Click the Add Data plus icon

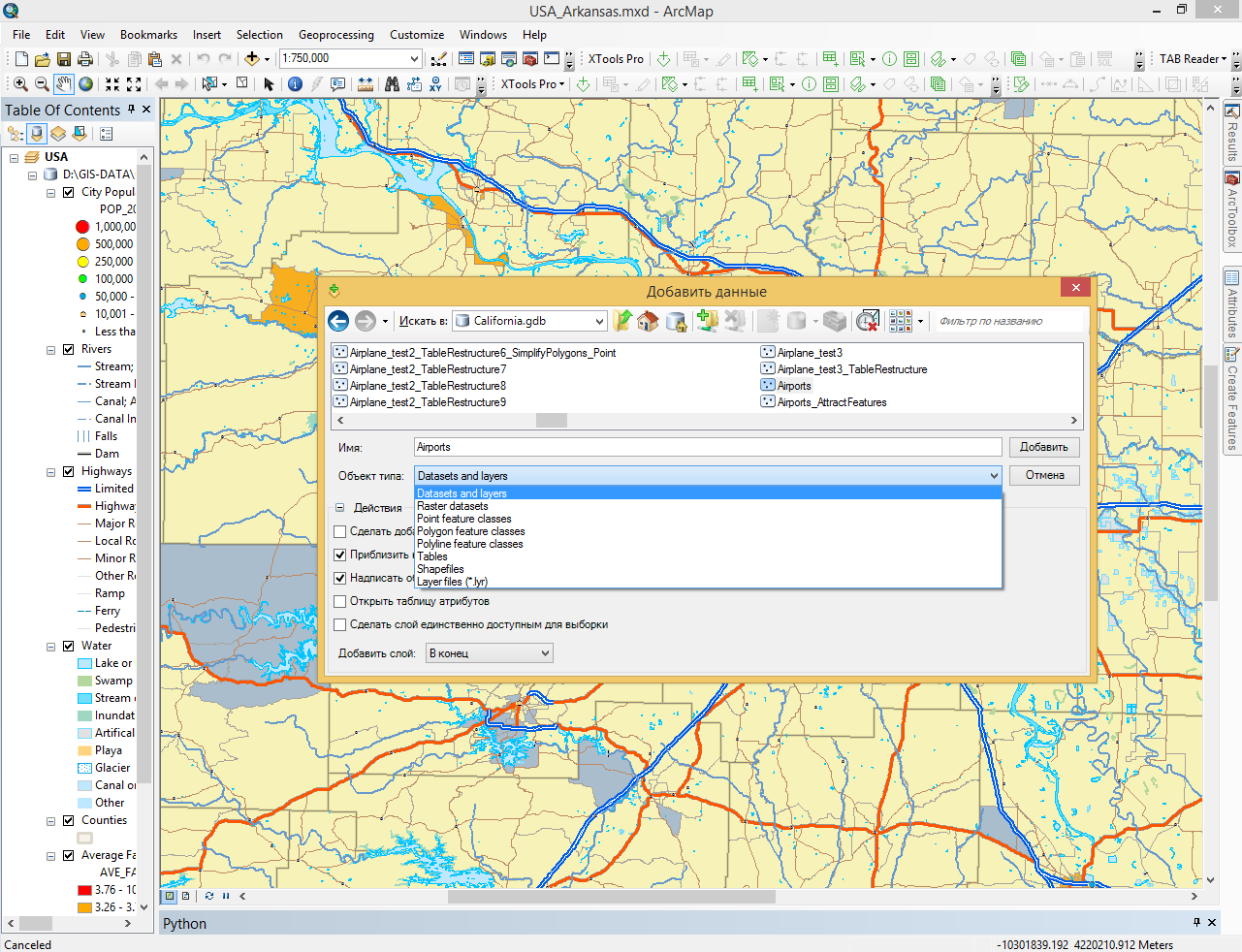(252, 59)
